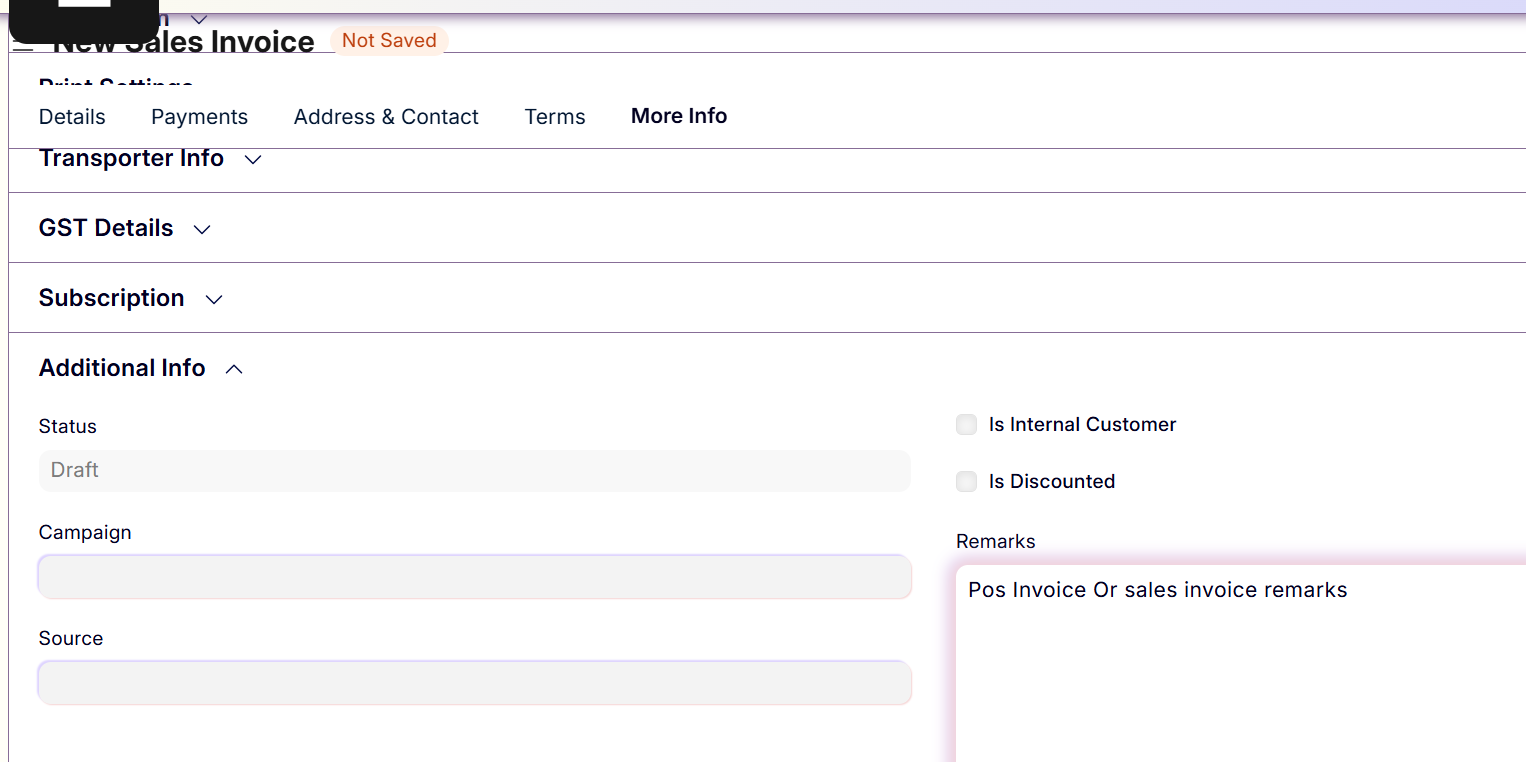Focus the Source input field
1526x762 pixels.
tap(474, 683)
